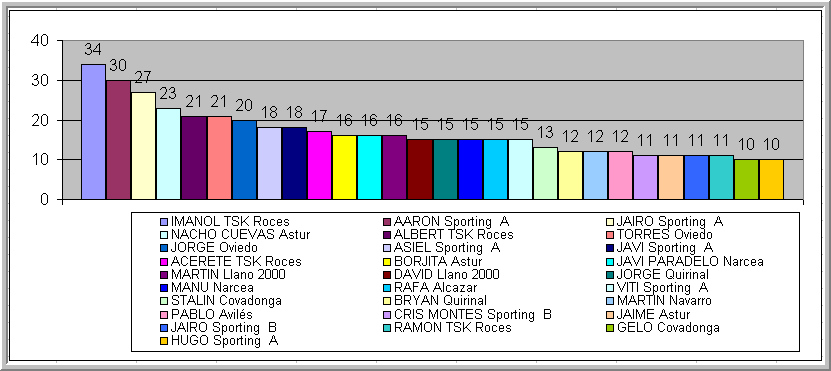Click the GELO Covadonga legend label
Screen dimensions: 831x371
[x=669, y=328]
